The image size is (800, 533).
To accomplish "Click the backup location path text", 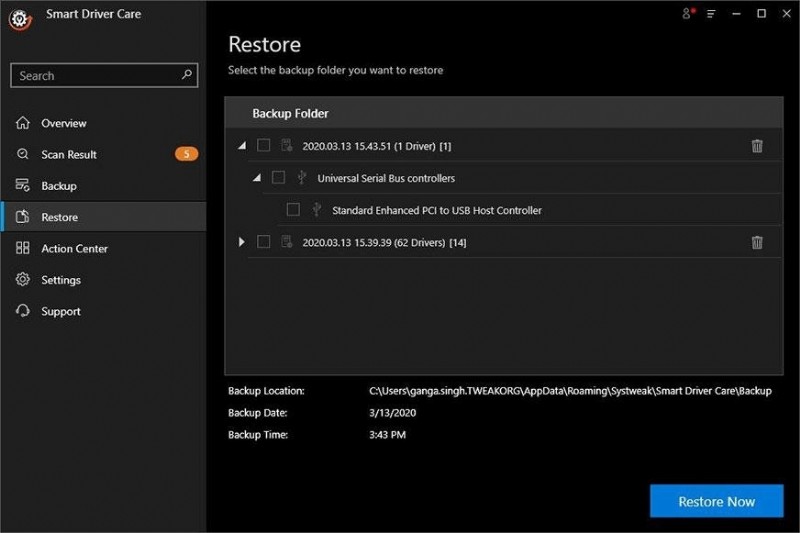I will tap(570, 391).
